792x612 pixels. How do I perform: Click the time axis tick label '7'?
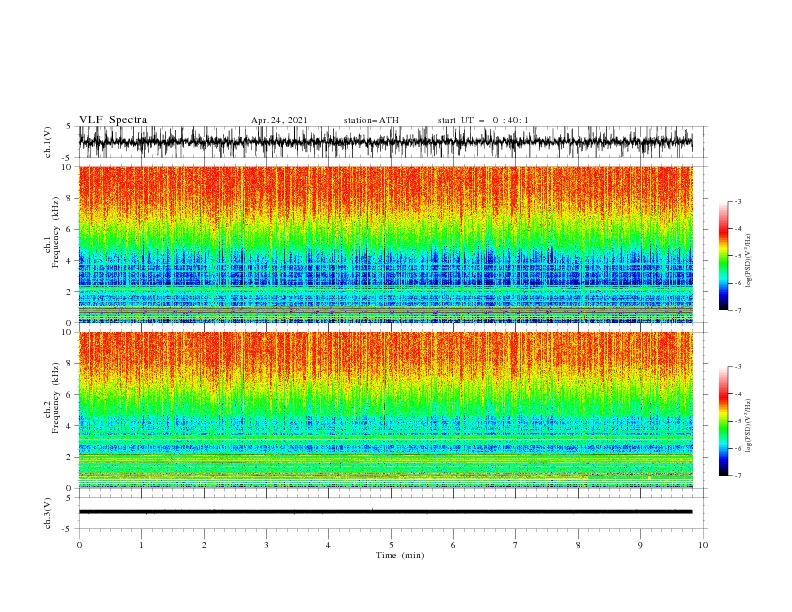(516, 545)
